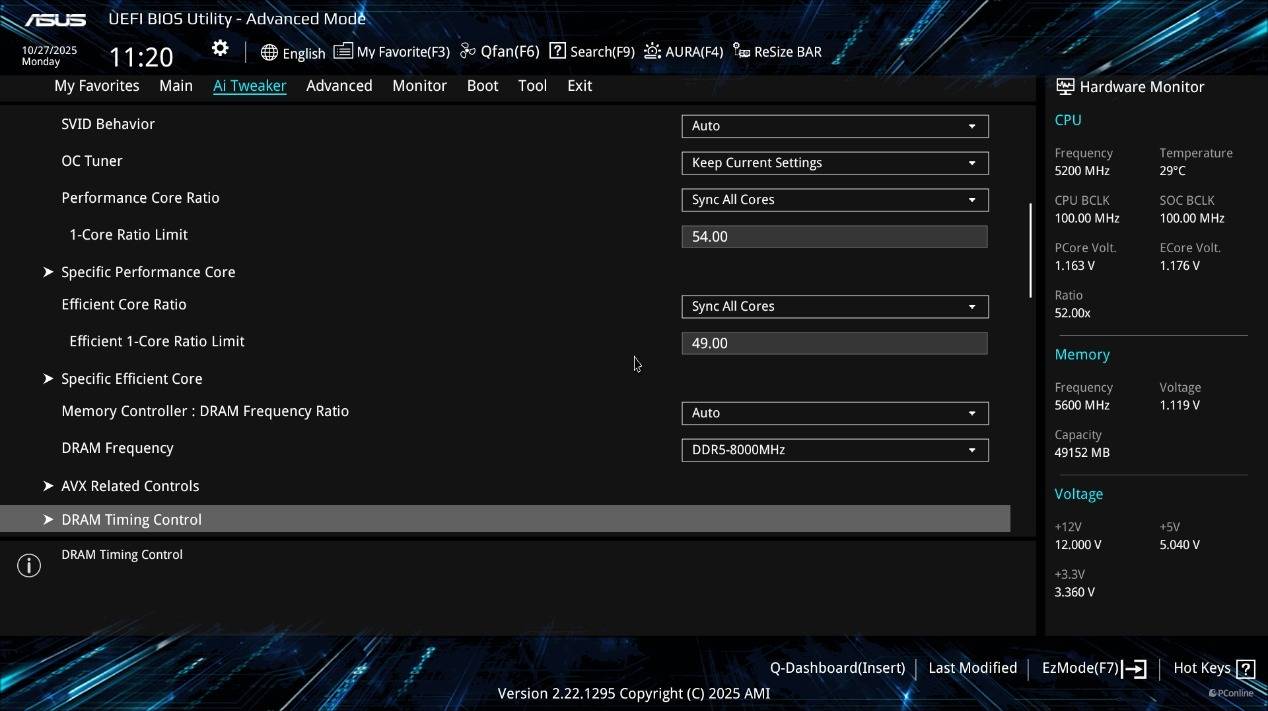Switch to the Tool tab

click(532, 86)
